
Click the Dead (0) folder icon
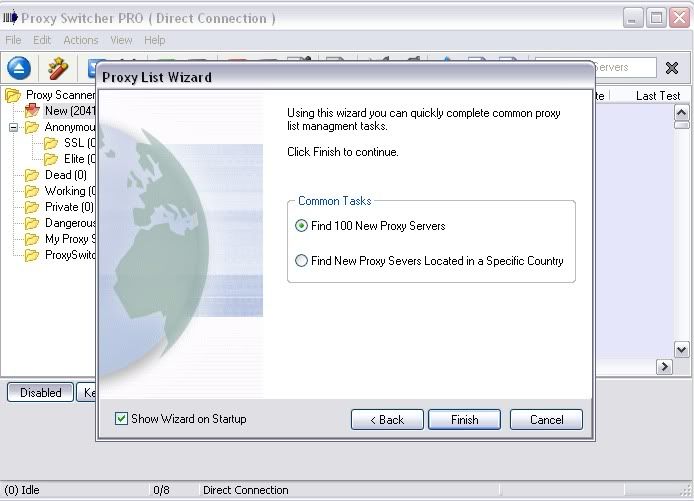click(32, 175)
